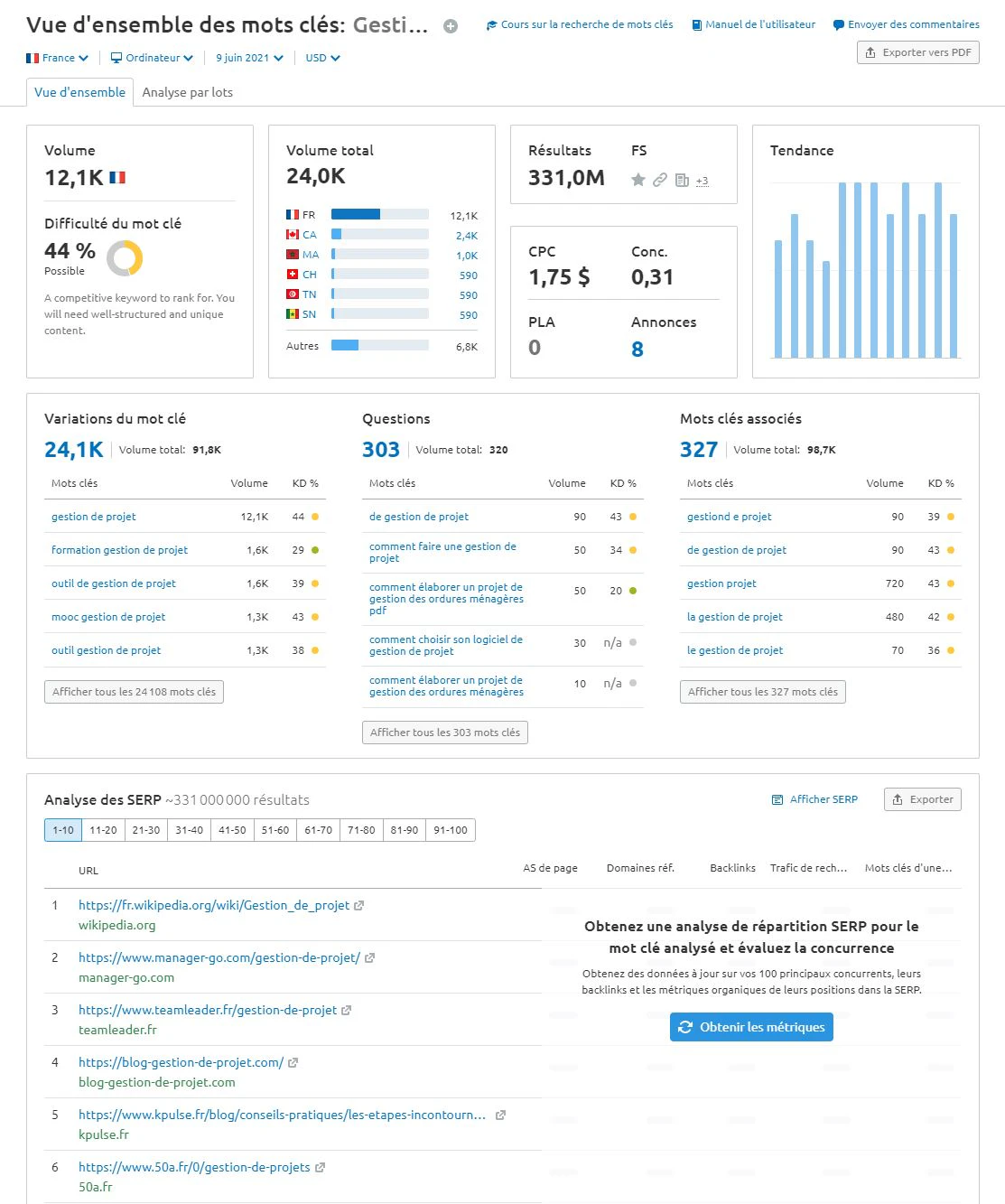This screenshot has height=1204, width=1005.
Task: Open the France country dropdown
Action: (x=57, y=58)
